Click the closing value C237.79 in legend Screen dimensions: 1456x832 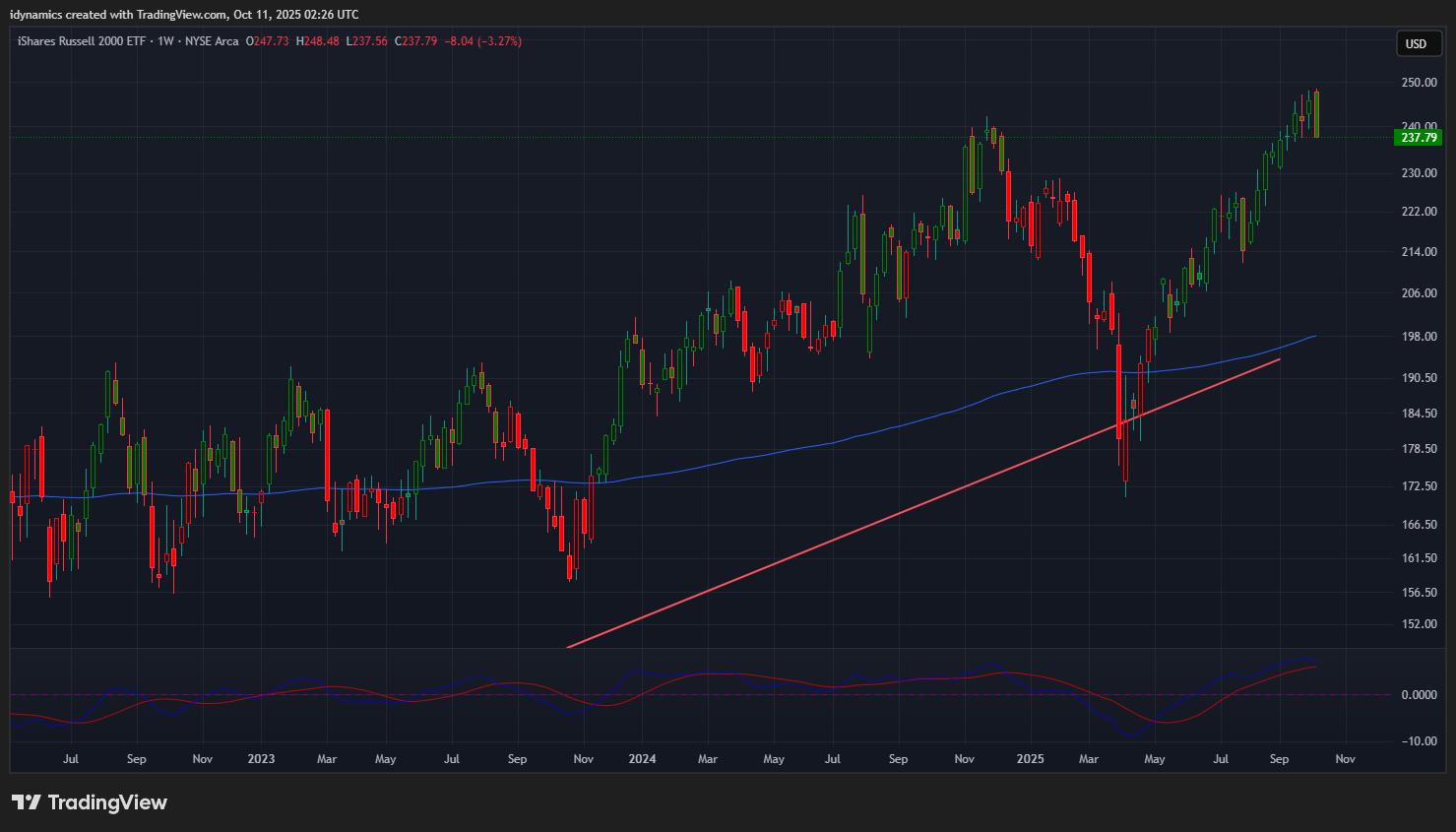click(415, 41)
